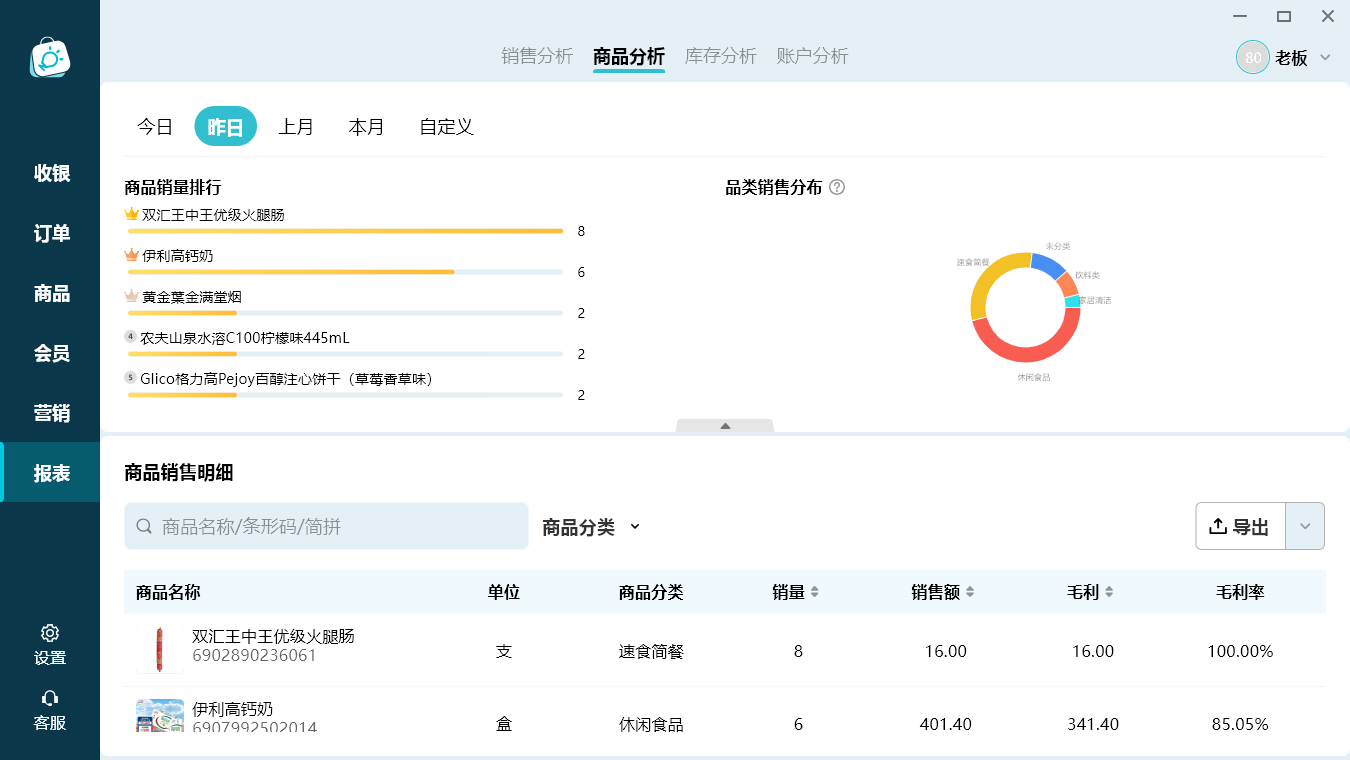
Task: Open 收银 in the sidebar
Action: pos(50,173)
